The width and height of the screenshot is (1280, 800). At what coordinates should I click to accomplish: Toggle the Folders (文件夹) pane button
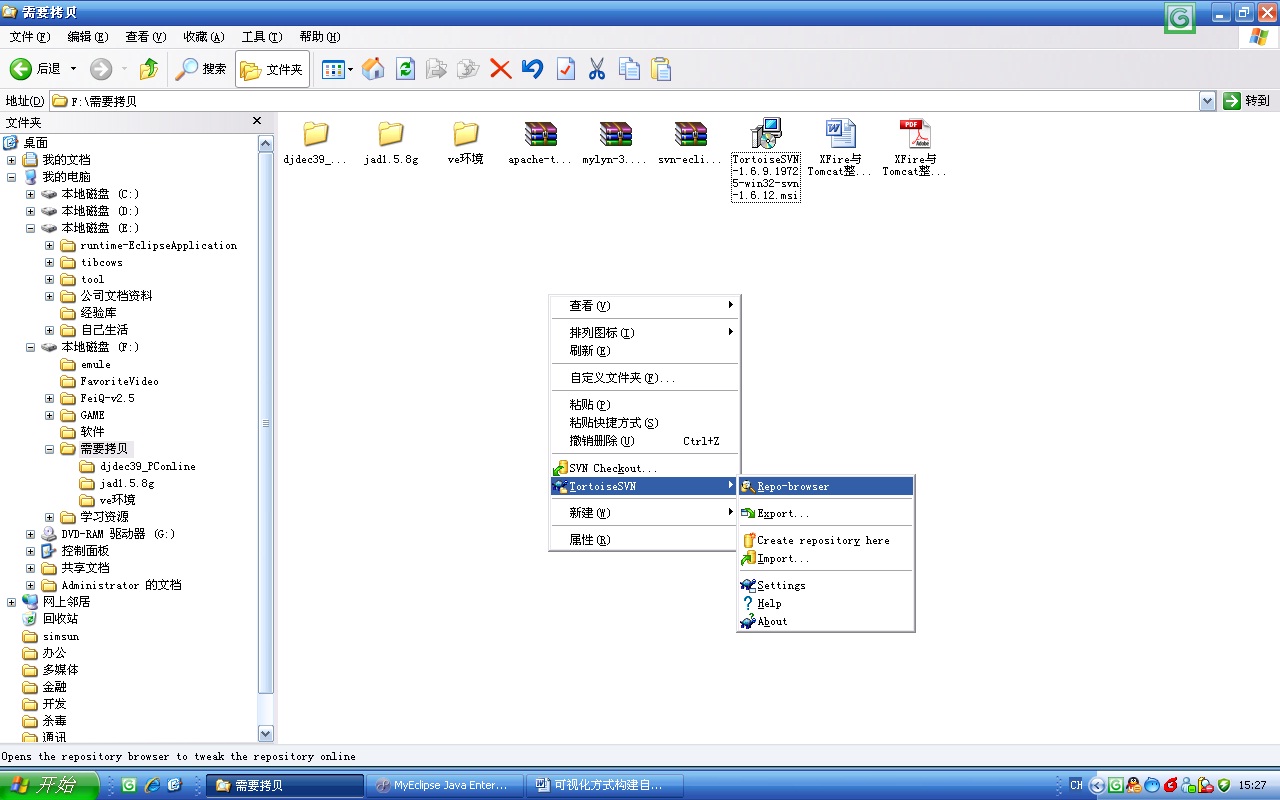272,69
